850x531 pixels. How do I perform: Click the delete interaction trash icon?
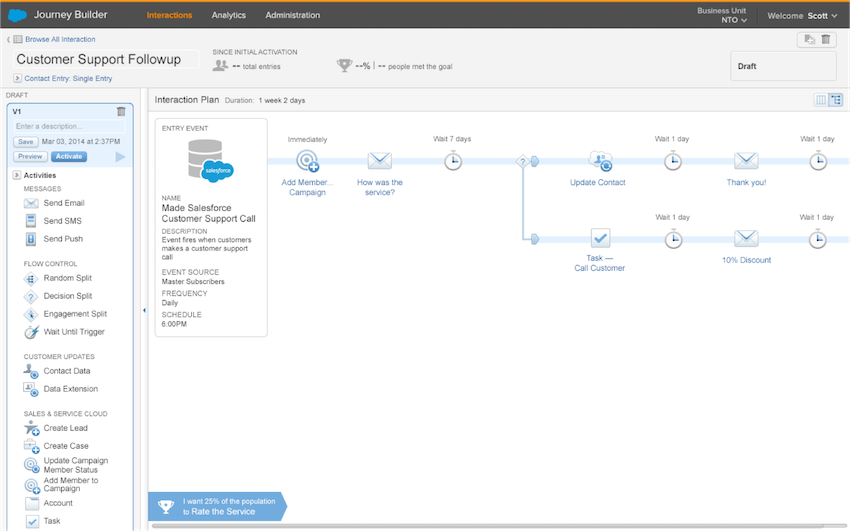click(x=826, y=39)
